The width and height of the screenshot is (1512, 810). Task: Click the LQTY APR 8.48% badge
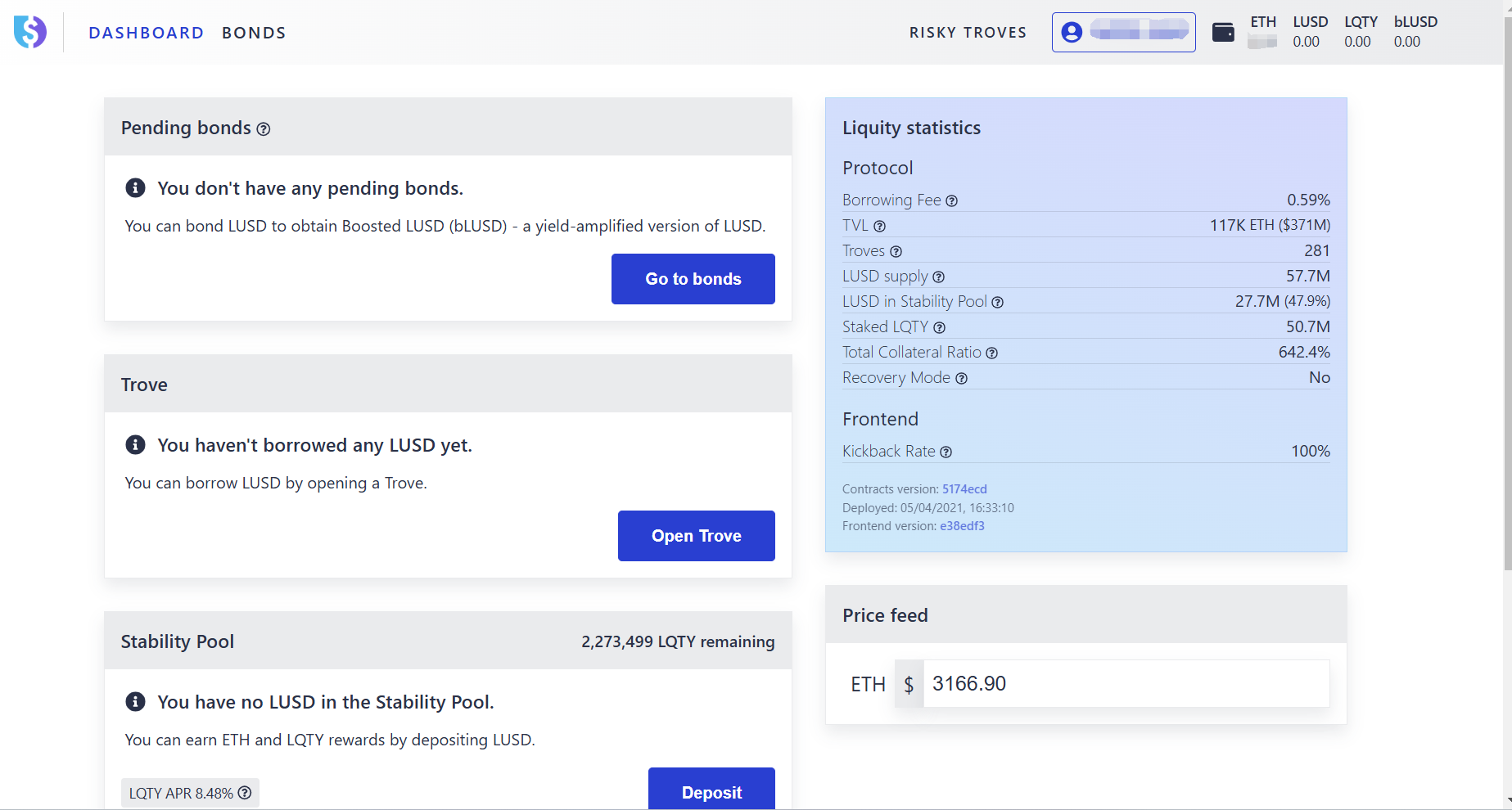pos(190,793)
